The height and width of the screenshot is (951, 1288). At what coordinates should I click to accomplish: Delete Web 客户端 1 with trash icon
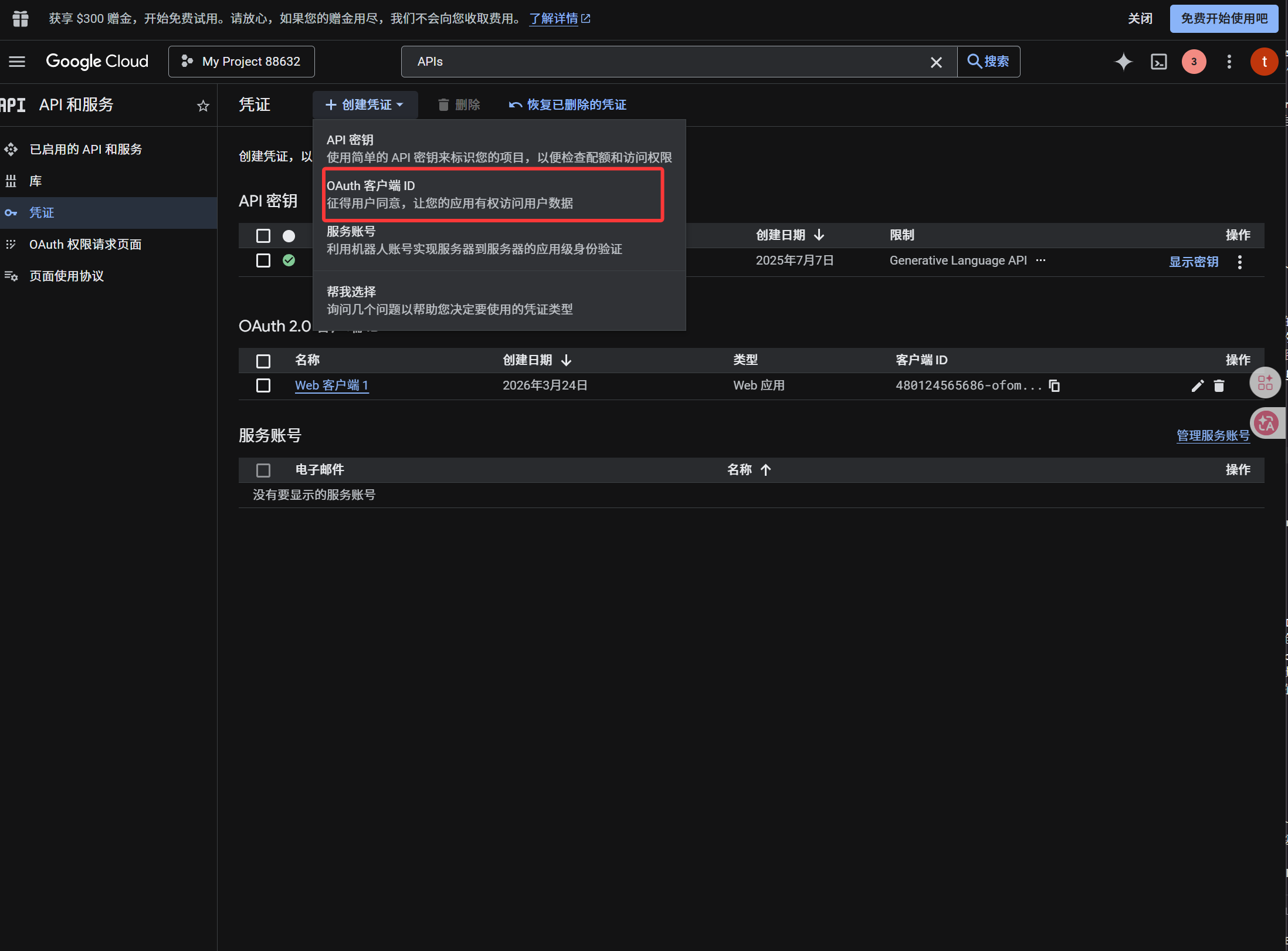pos(1219,385)
